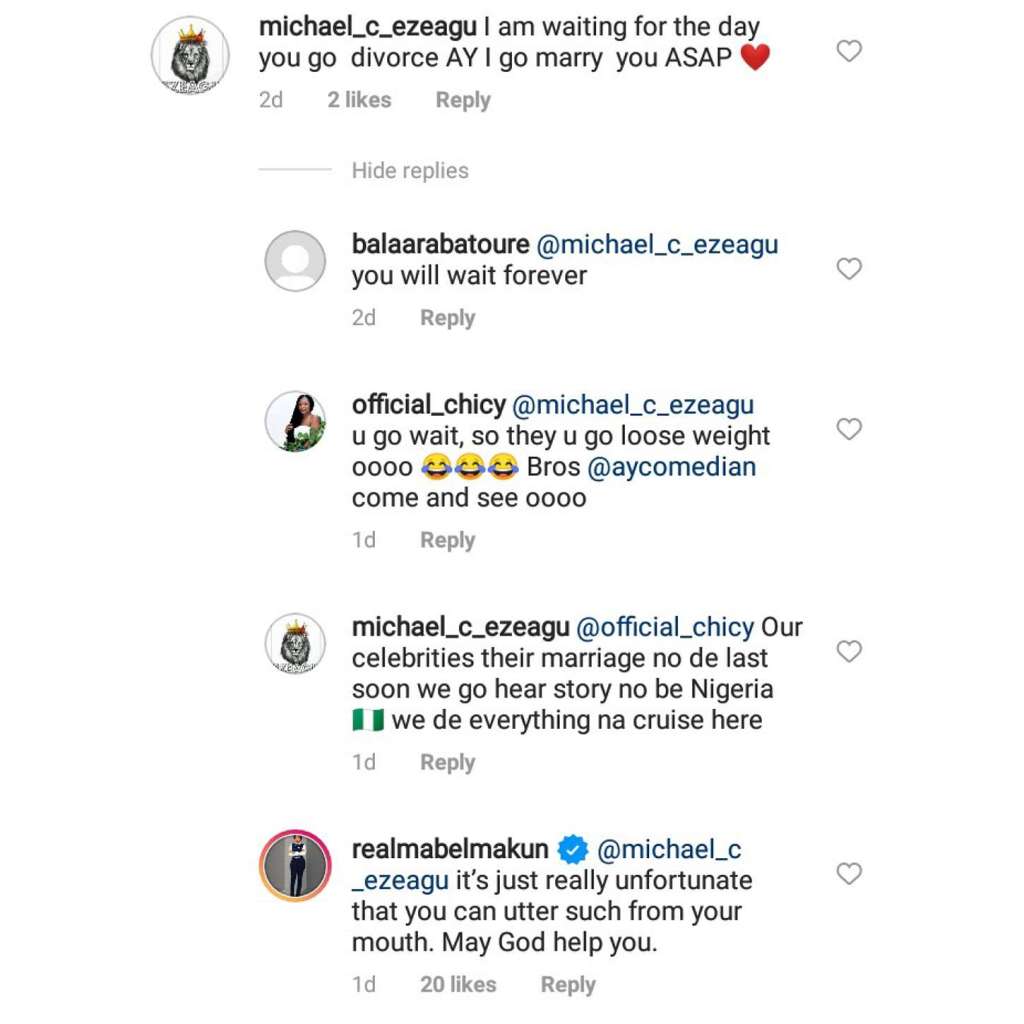Open realmabelmakun's story ring avatar

295,865
